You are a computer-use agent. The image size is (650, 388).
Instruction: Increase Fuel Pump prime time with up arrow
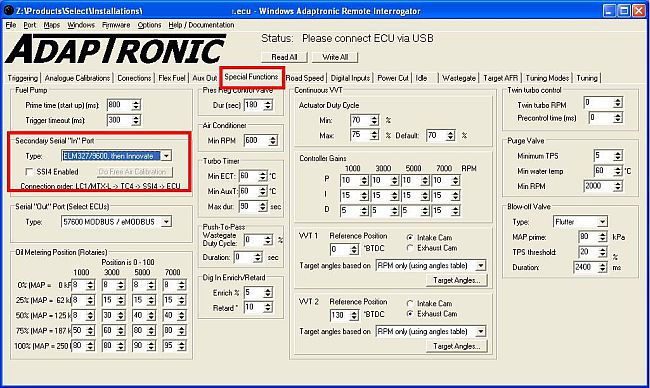[x=136, y=102]
